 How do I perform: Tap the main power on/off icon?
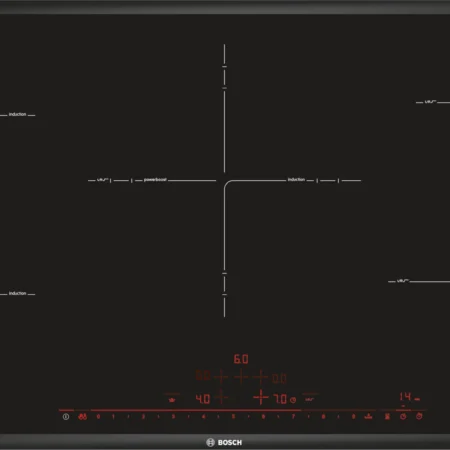click(66, 417)
